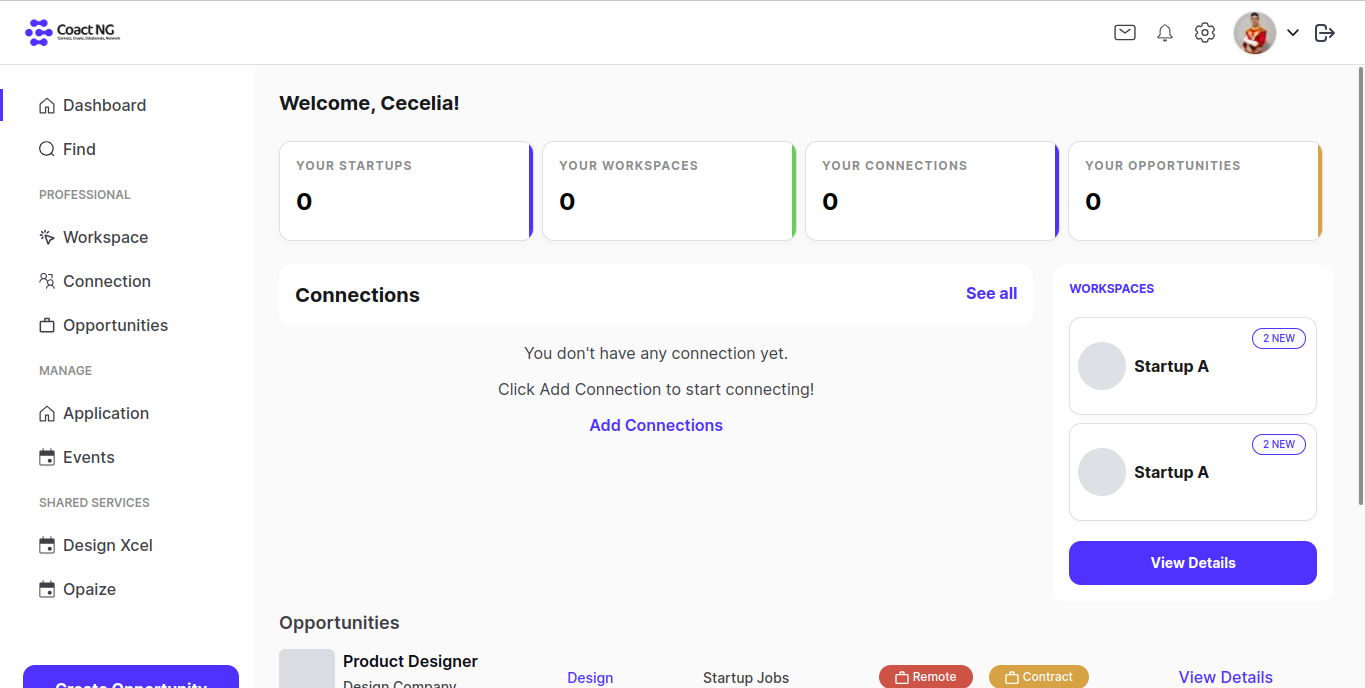This screenshot has height=688, width=1365.
Task: Expand the profile dropdown chevron
Action: pyautogui.click(x=1293, y=33)
